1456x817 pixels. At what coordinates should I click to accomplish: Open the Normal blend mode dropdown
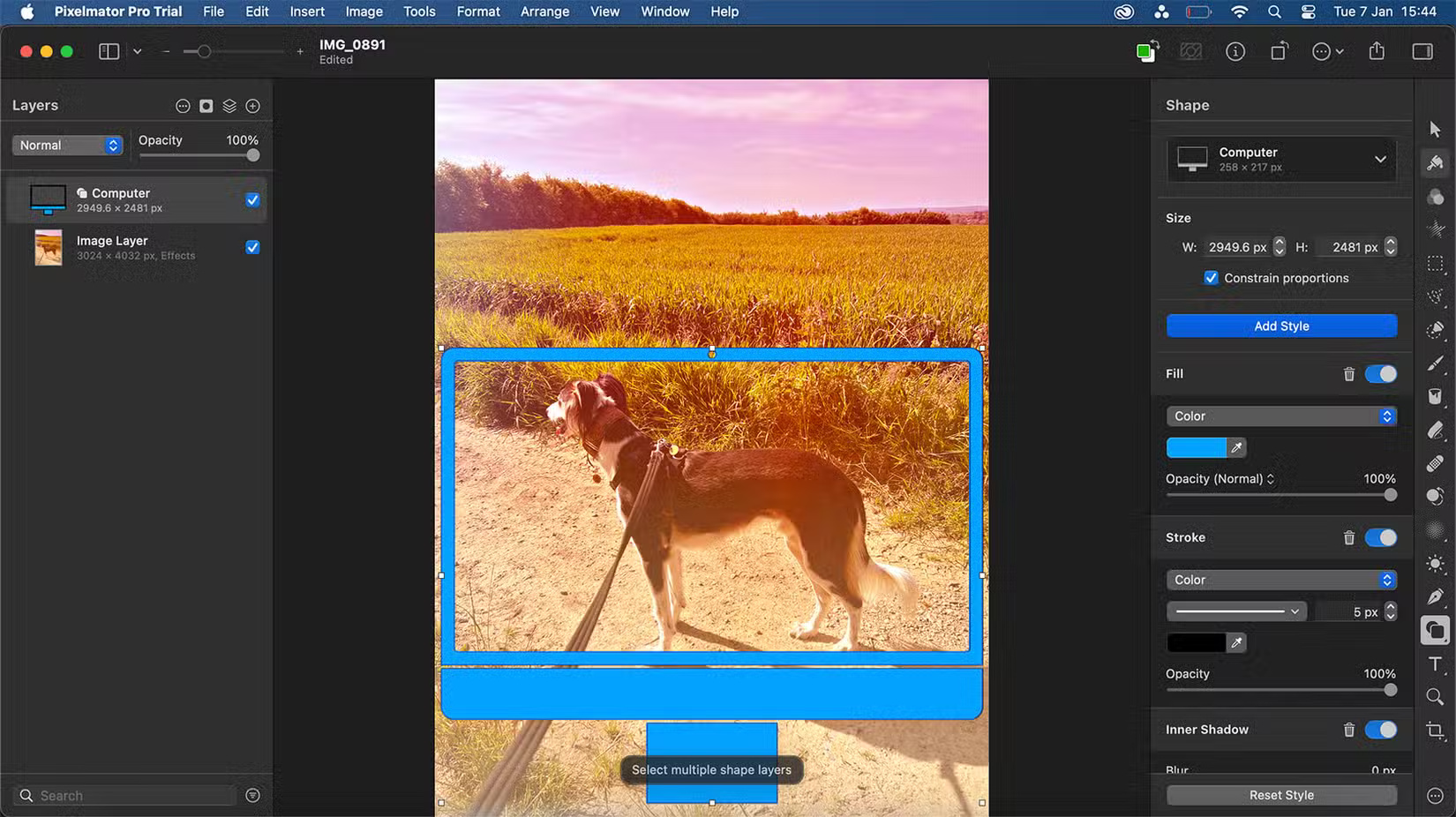(x=67, y=145)
